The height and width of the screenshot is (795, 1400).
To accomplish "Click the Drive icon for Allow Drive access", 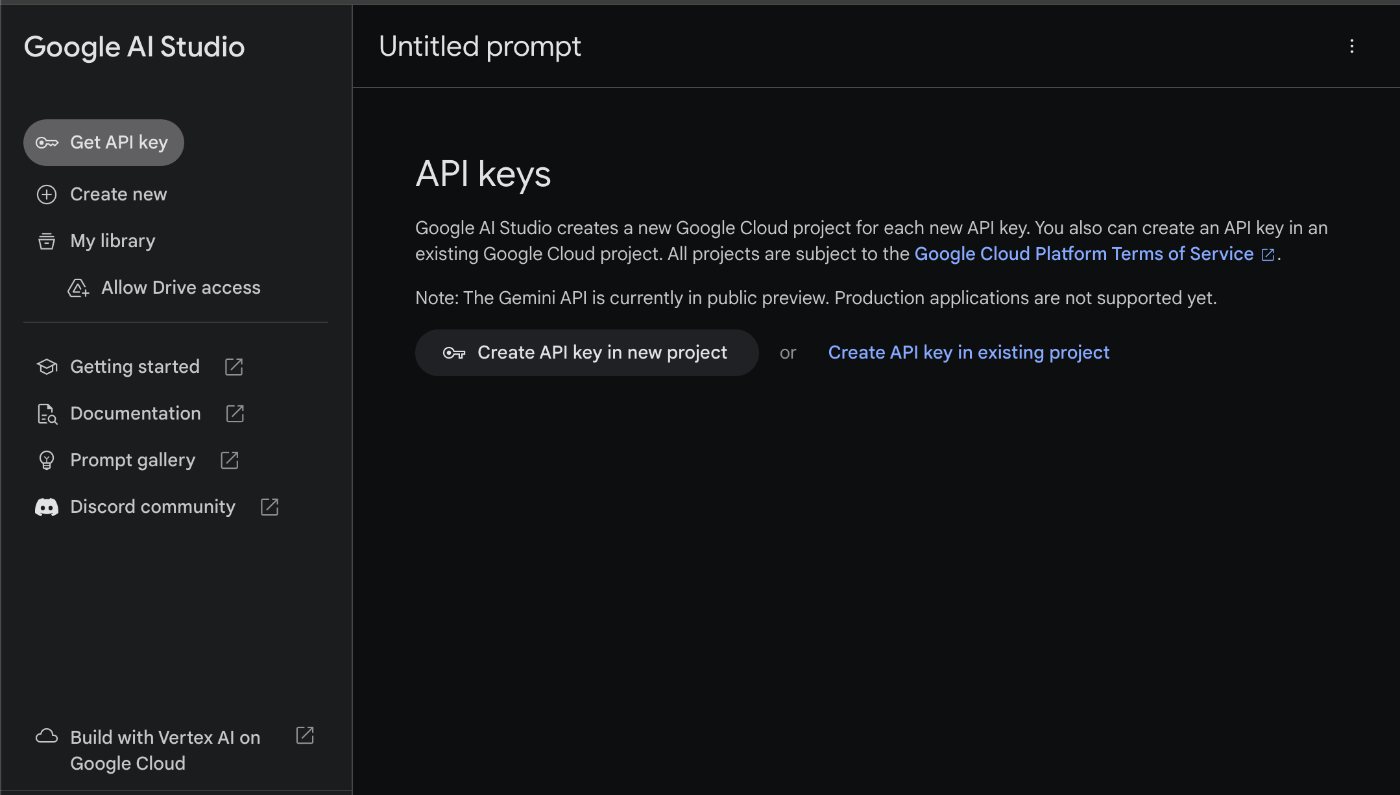I will [x=78, y=288].
